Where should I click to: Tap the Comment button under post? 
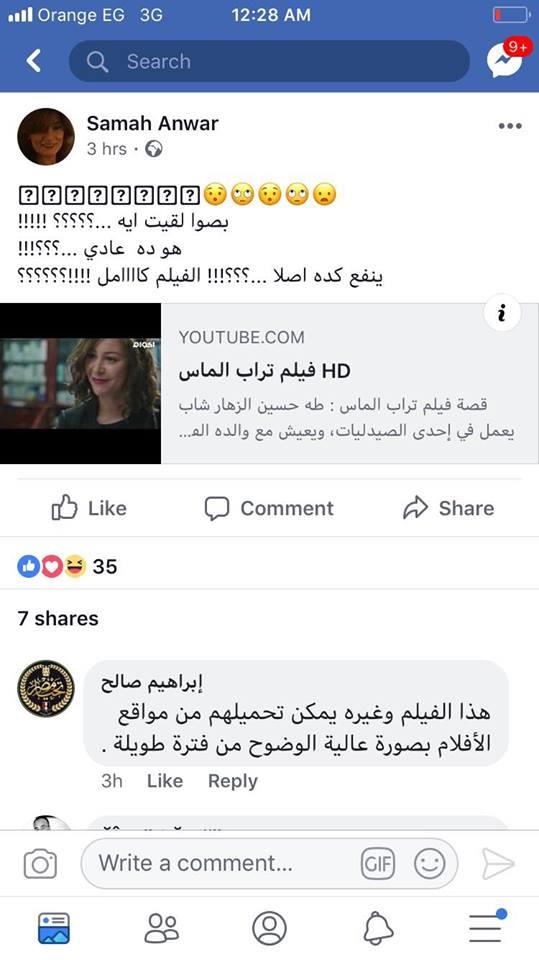[269, 508]
